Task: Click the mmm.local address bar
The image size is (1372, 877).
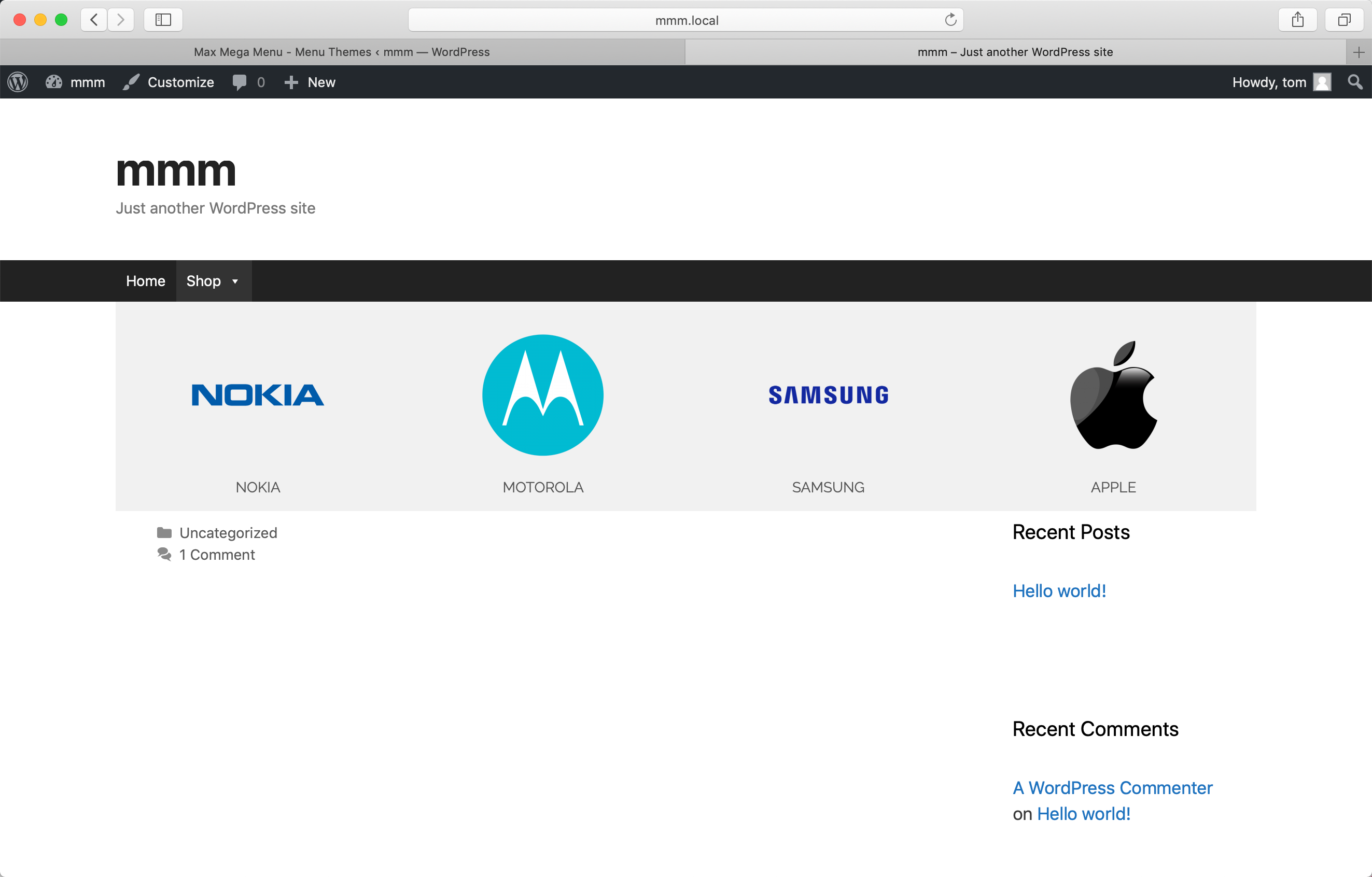Action: [685, 20]
